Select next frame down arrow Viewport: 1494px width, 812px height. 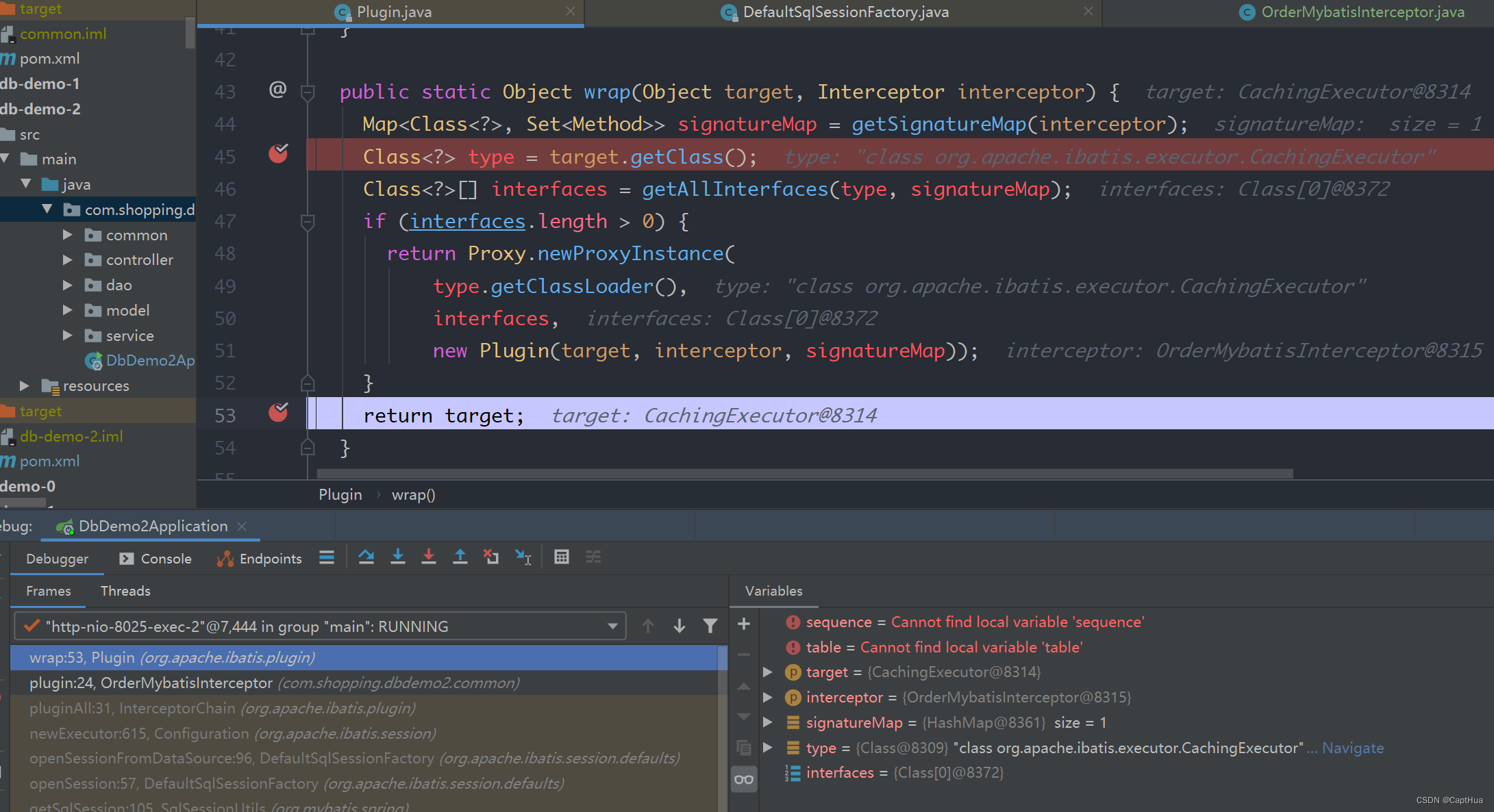point(680,626)
